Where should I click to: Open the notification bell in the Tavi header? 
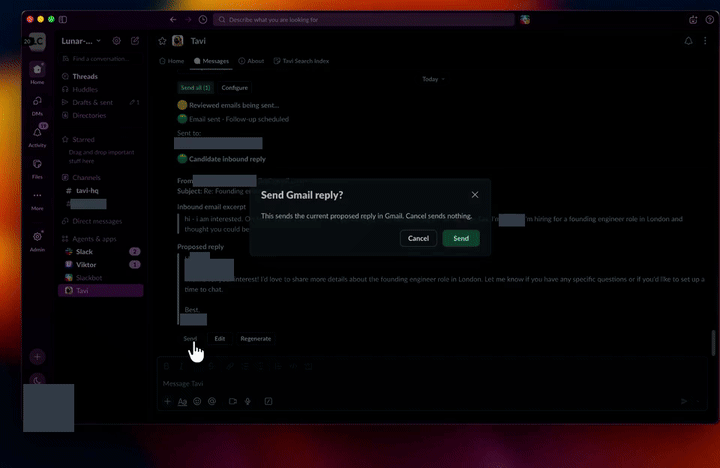[x=688, y=41]
